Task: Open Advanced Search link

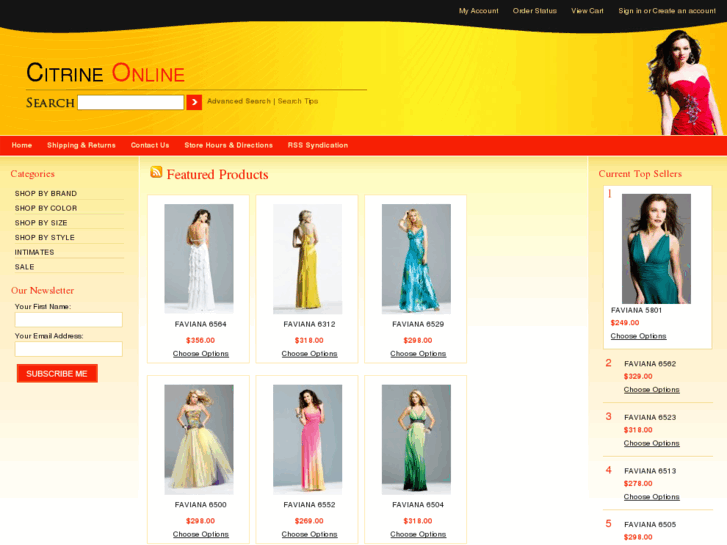Action: coord(239,101)
